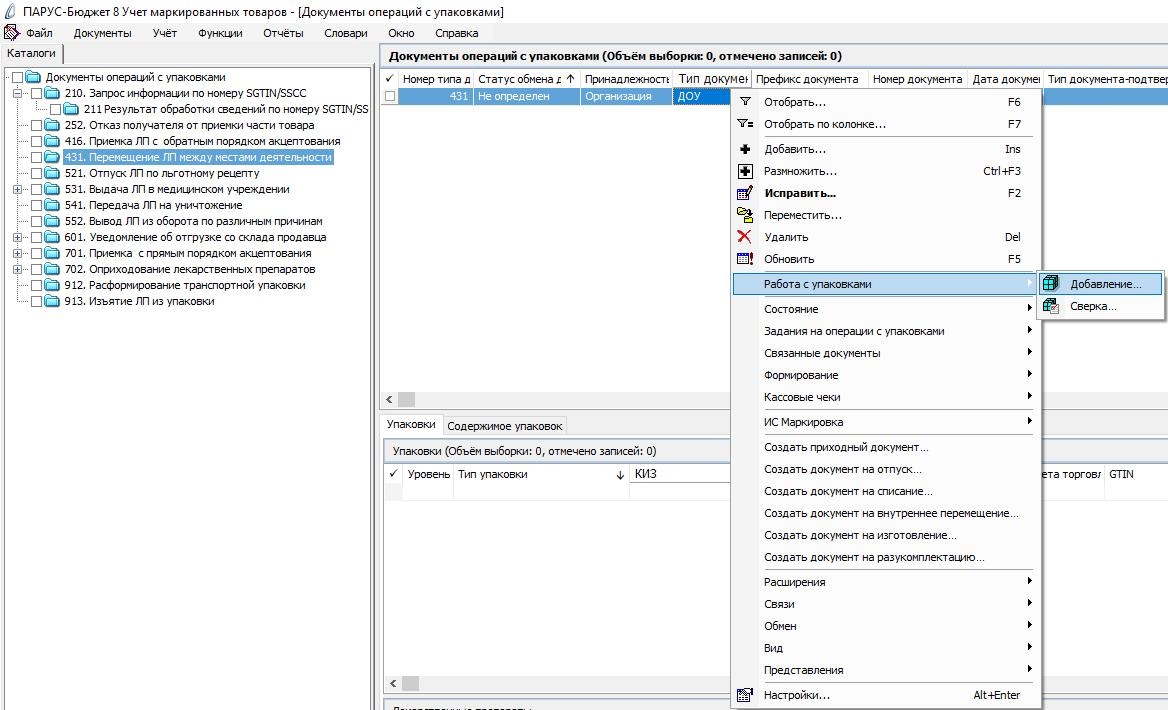
Task: Click the plus icon next to Добавить
Action: (x=744, y=149)
